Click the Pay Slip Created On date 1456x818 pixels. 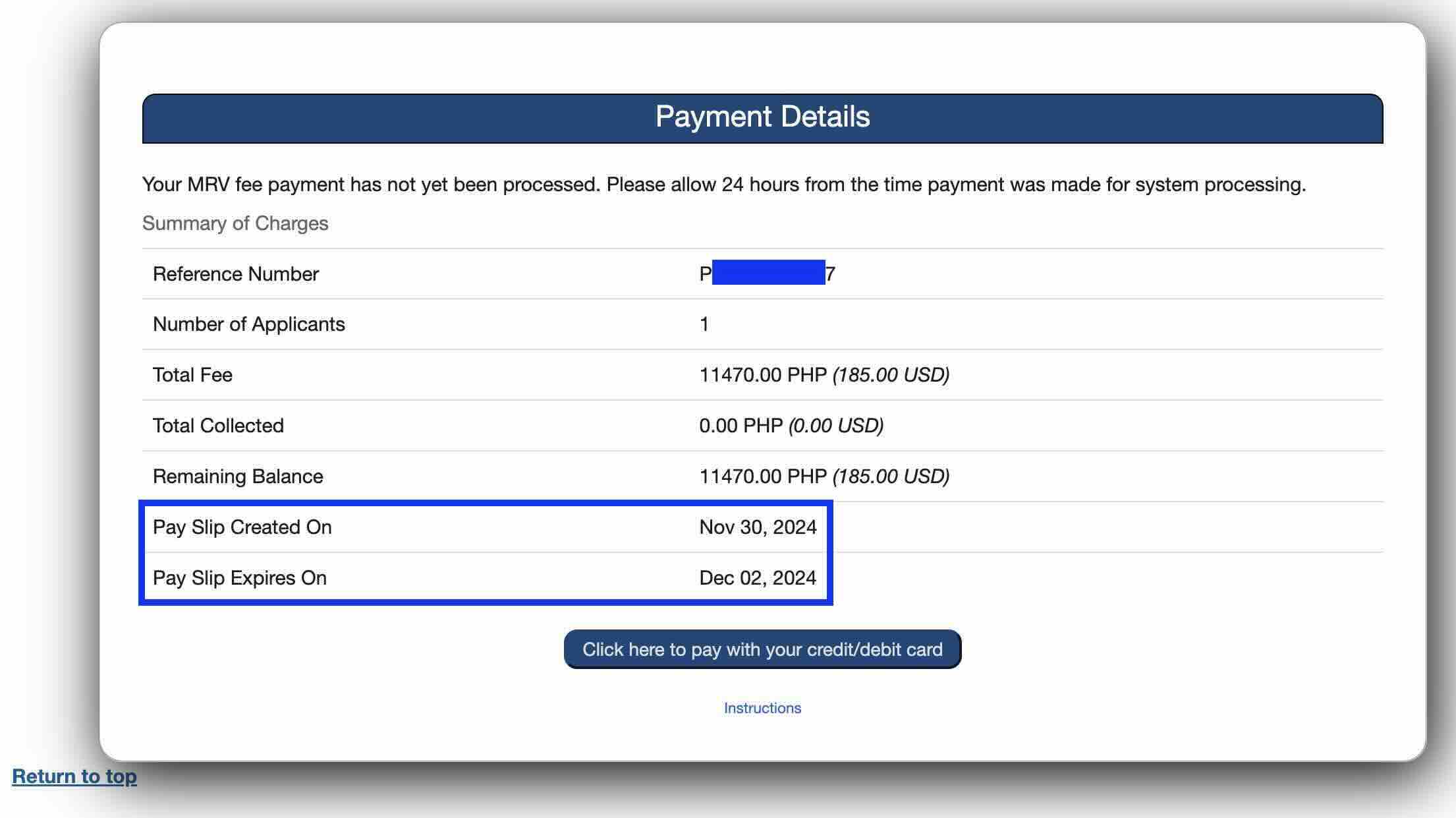pos(758,527)
